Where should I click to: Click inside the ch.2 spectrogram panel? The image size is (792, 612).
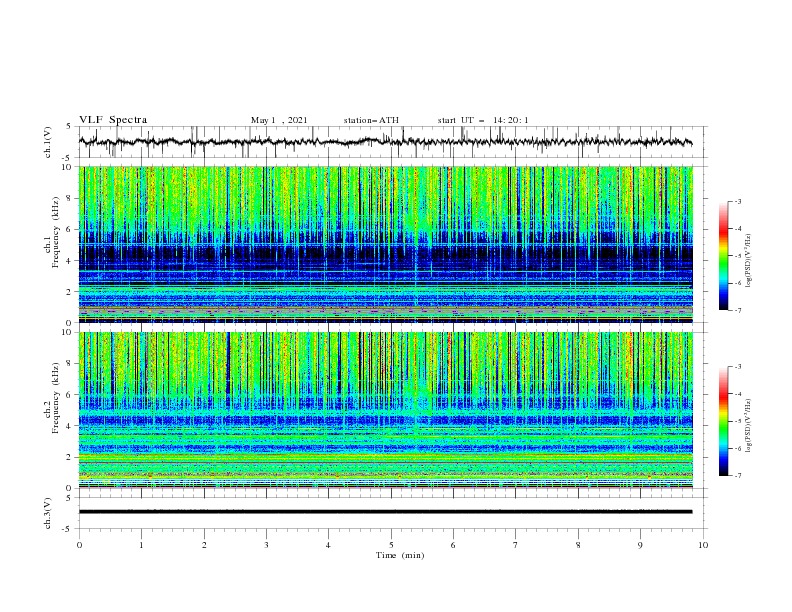pyautogui.click(x=386, y=410)
